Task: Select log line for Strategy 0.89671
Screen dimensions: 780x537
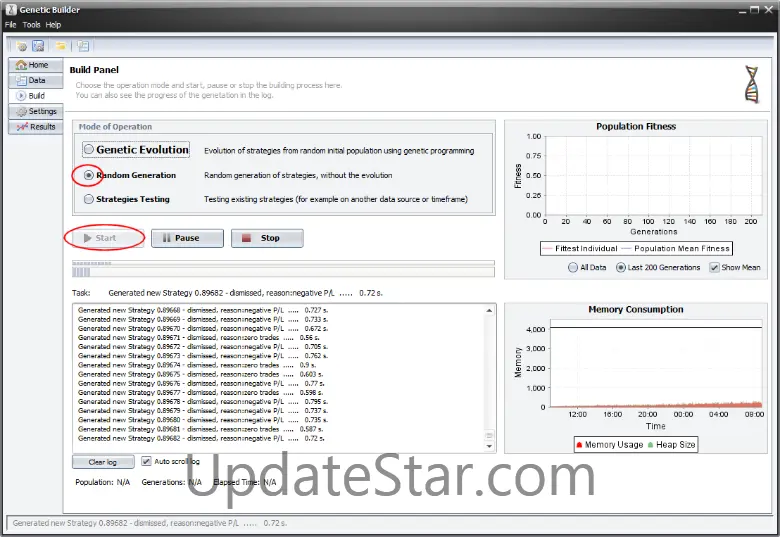Action: coord(199,337)
